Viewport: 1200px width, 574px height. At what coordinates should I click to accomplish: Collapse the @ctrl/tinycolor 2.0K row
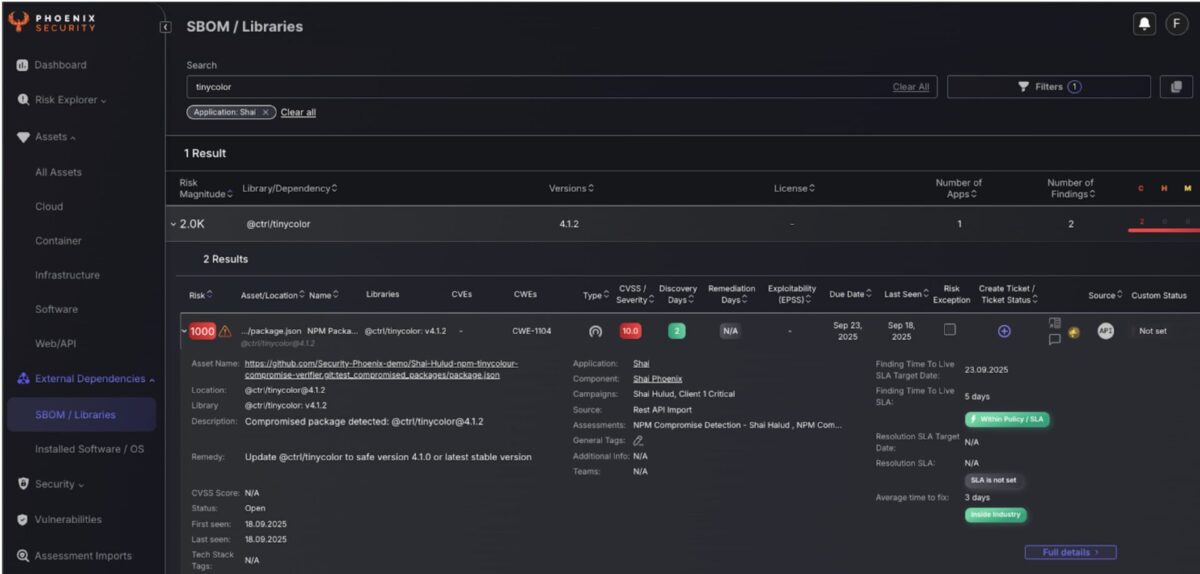(173, 224)
